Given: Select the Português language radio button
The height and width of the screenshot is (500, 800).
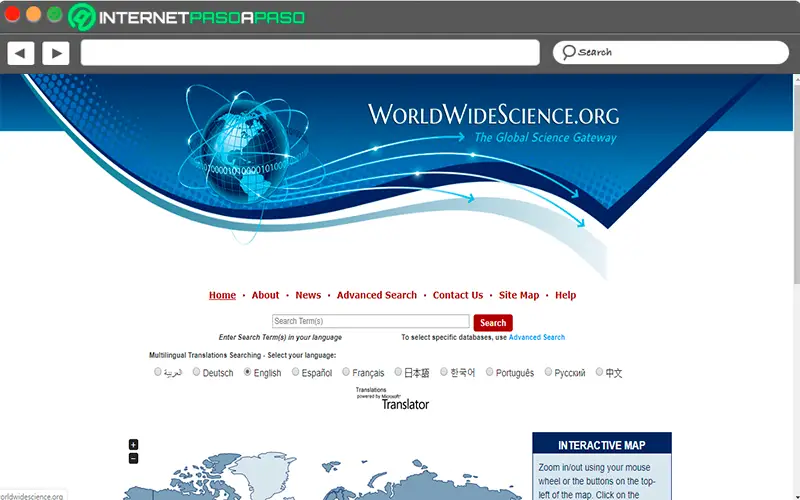Looking at the screenshot, I should pyautogui.click(x=489, y=372).
